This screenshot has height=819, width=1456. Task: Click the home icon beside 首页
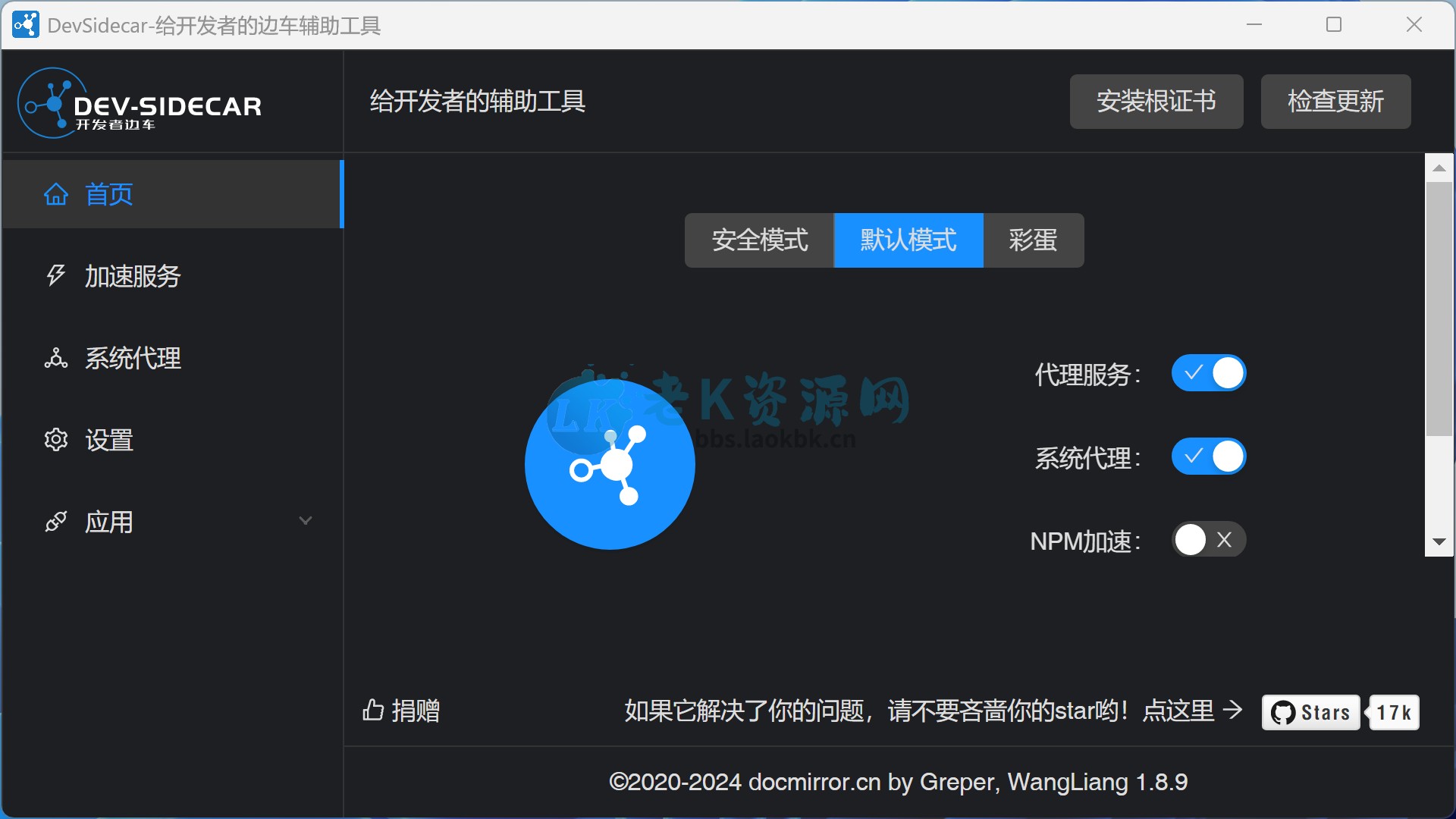point(56,194)
